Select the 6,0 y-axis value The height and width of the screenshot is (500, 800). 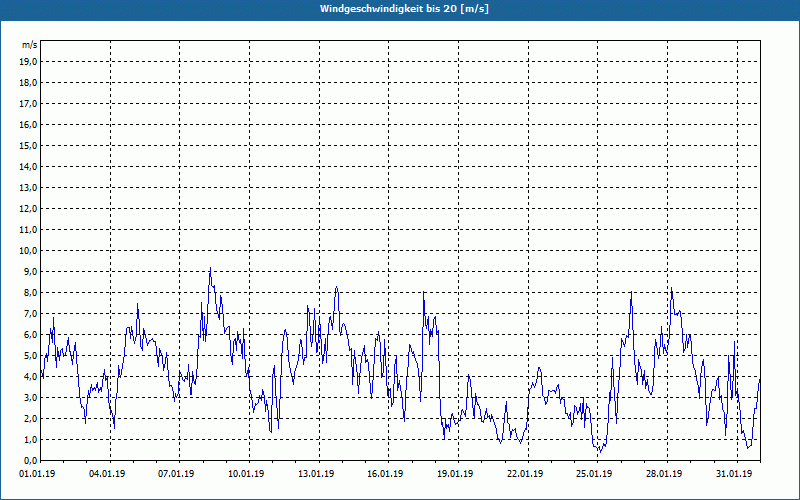pos(30,335)
